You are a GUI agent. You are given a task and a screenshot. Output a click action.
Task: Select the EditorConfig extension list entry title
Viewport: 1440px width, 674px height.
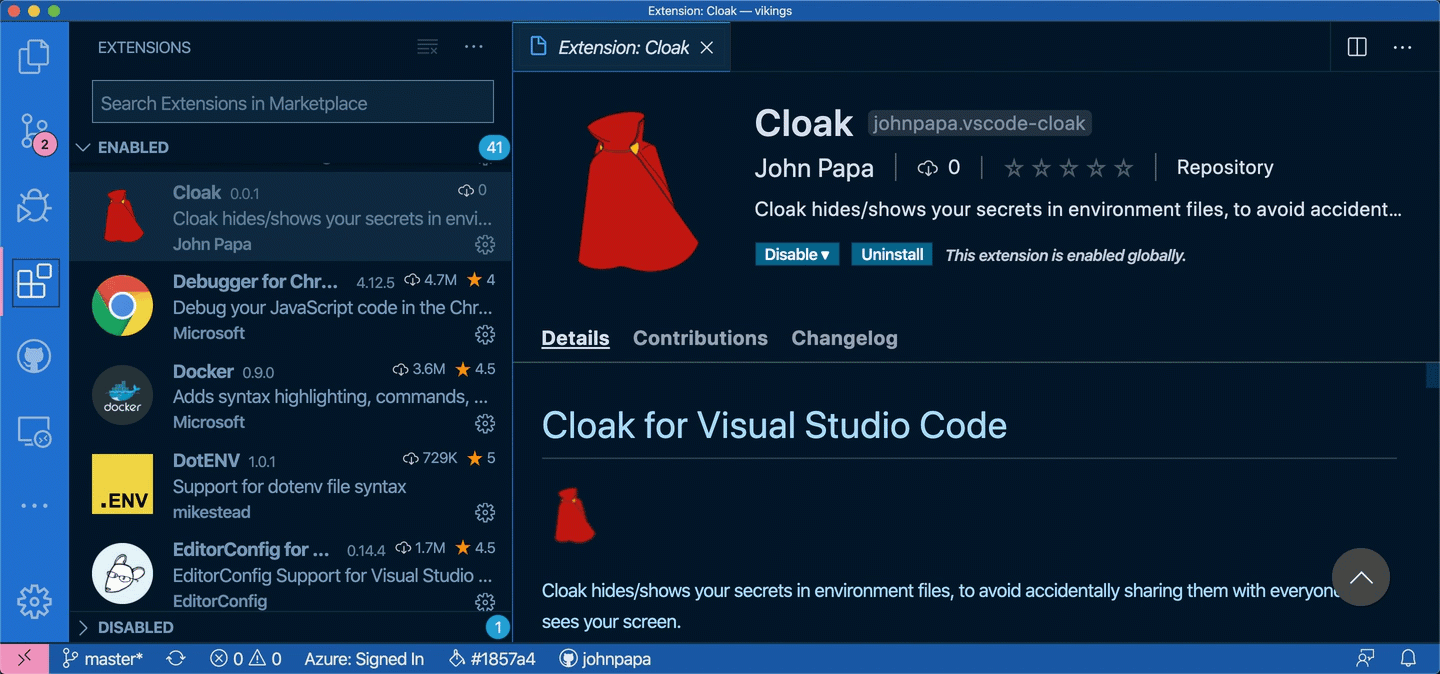point(251,549)
